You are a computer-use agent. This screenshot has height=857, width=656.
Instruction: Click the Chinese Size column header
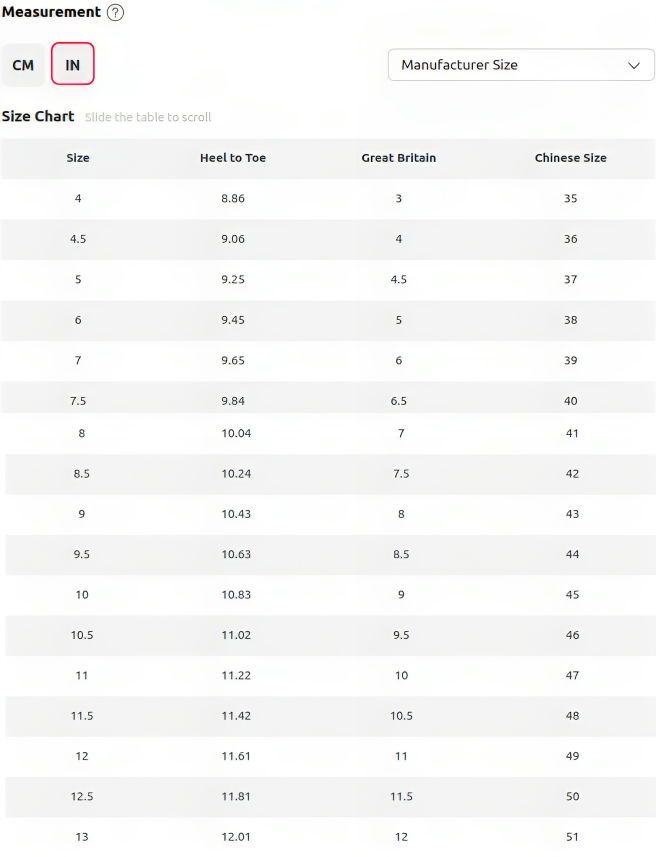point(571,158)
